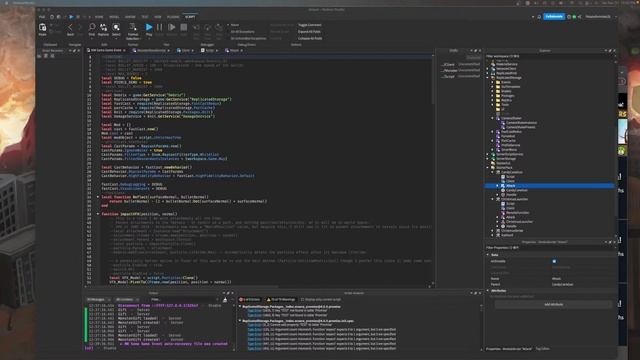Screen dimensions: 640x360
Task: Collapse the Reflect function fold arrow
Action: [98, 197]
